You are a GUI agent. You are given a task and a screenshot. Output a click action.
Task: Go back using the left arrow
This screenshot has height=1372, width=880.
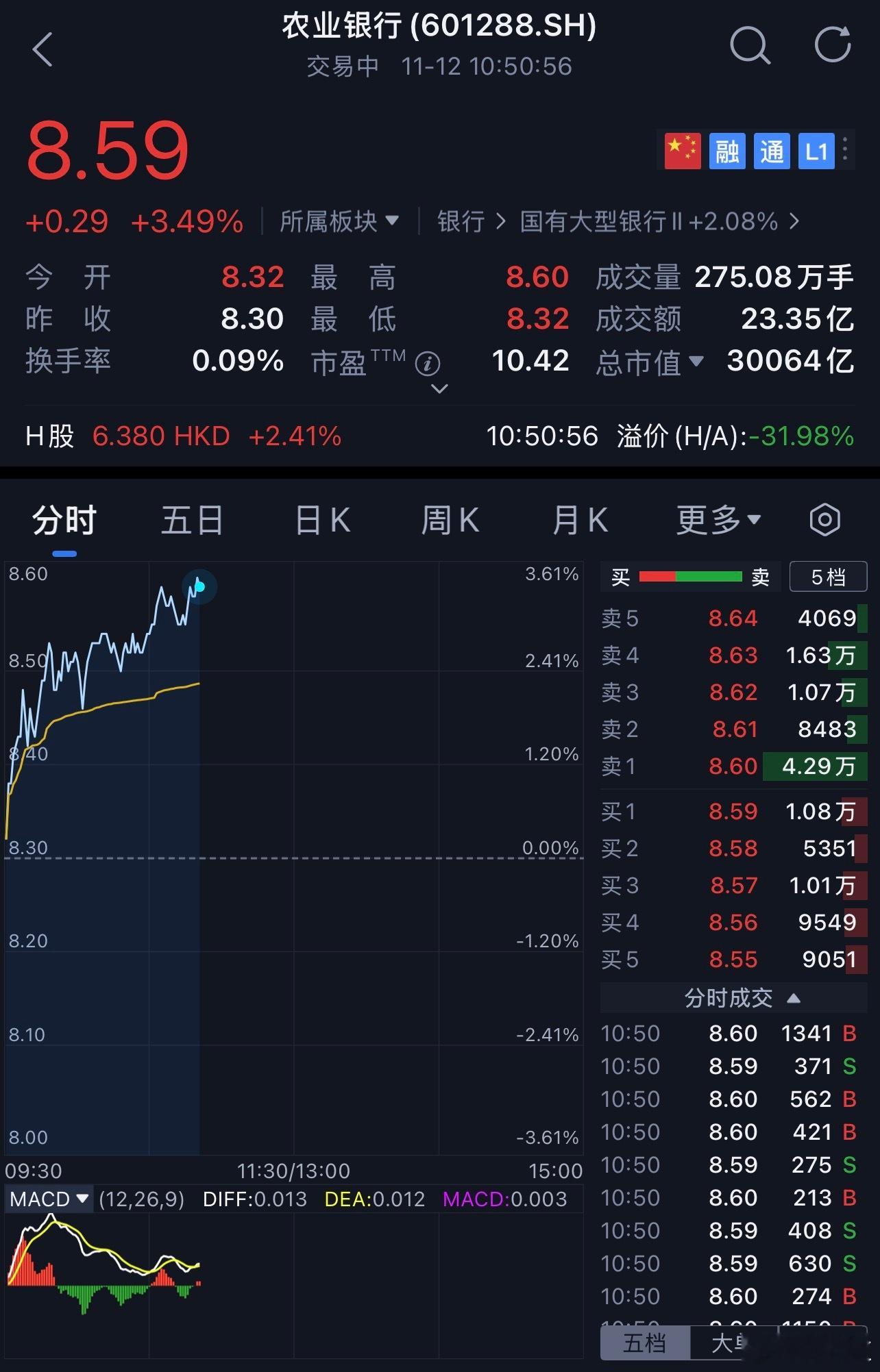[x=42, y=49]
